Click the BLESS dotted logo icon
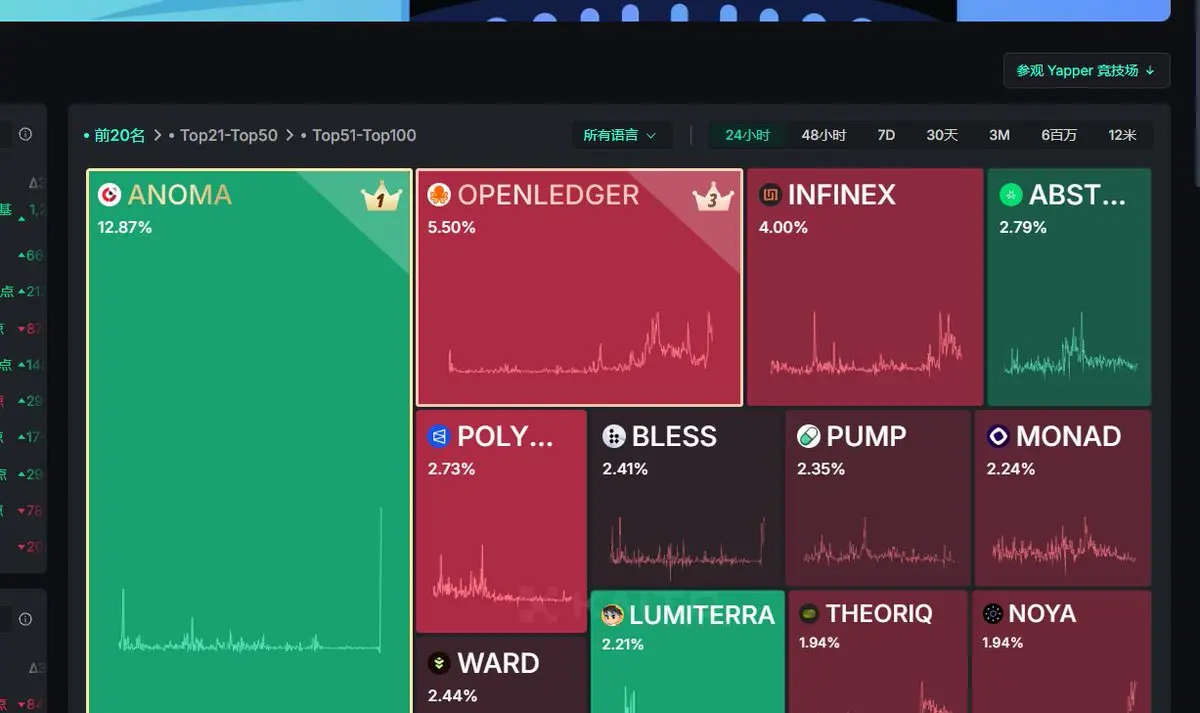 click(614, 436)
